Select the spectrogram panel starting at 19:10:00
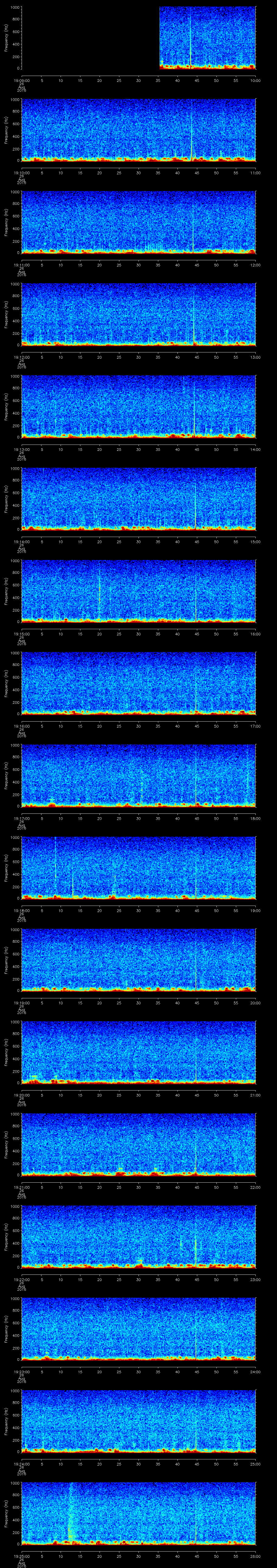 [x=139, y=130]
